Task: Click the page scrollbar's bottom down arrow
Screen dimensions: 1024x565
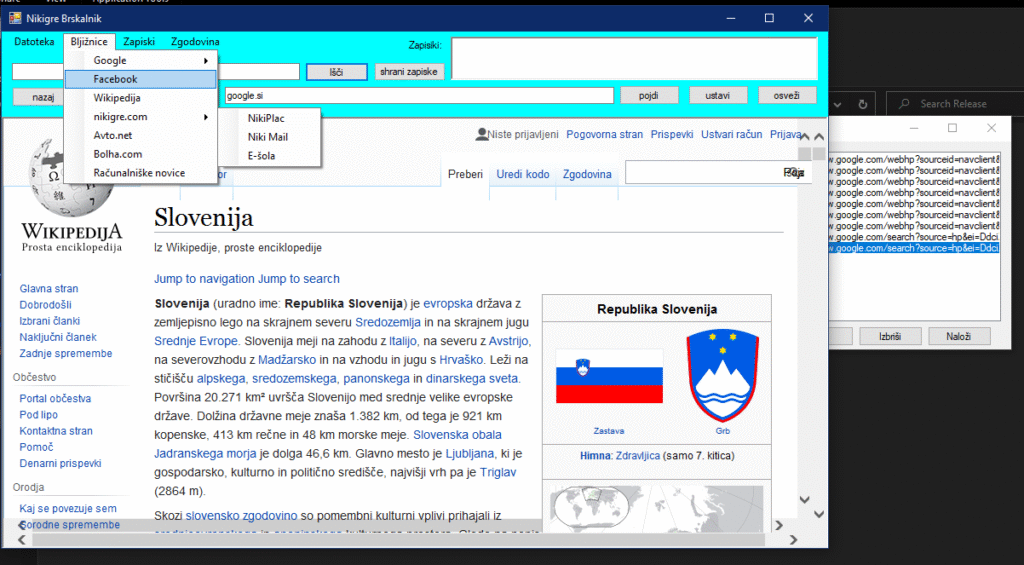Action: tap(807, 501)
